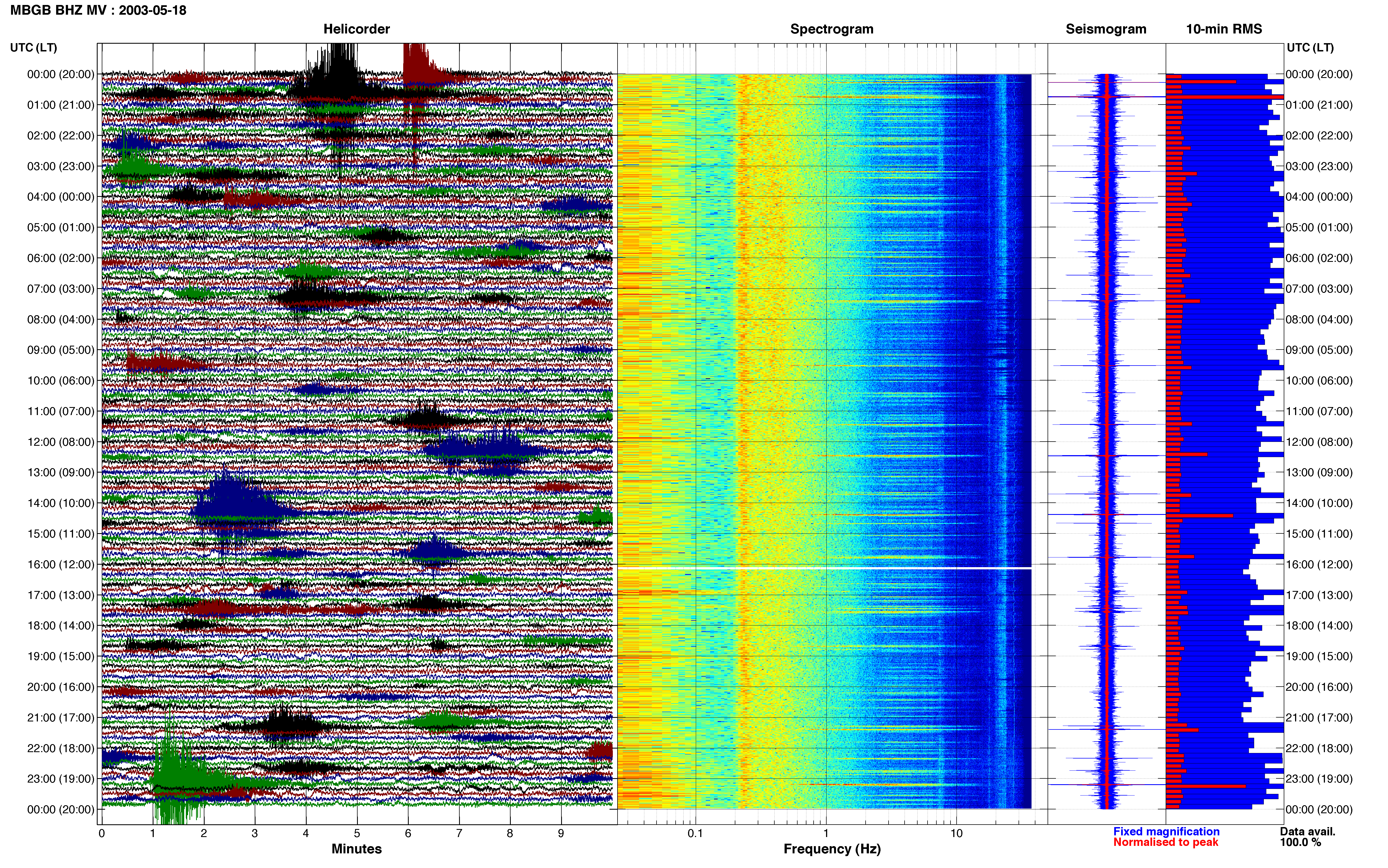Click the '100.0 %' data availability value
The width and height of the screenshot is (1388, 868).
pyautogui.click(x=1300, y=842)
